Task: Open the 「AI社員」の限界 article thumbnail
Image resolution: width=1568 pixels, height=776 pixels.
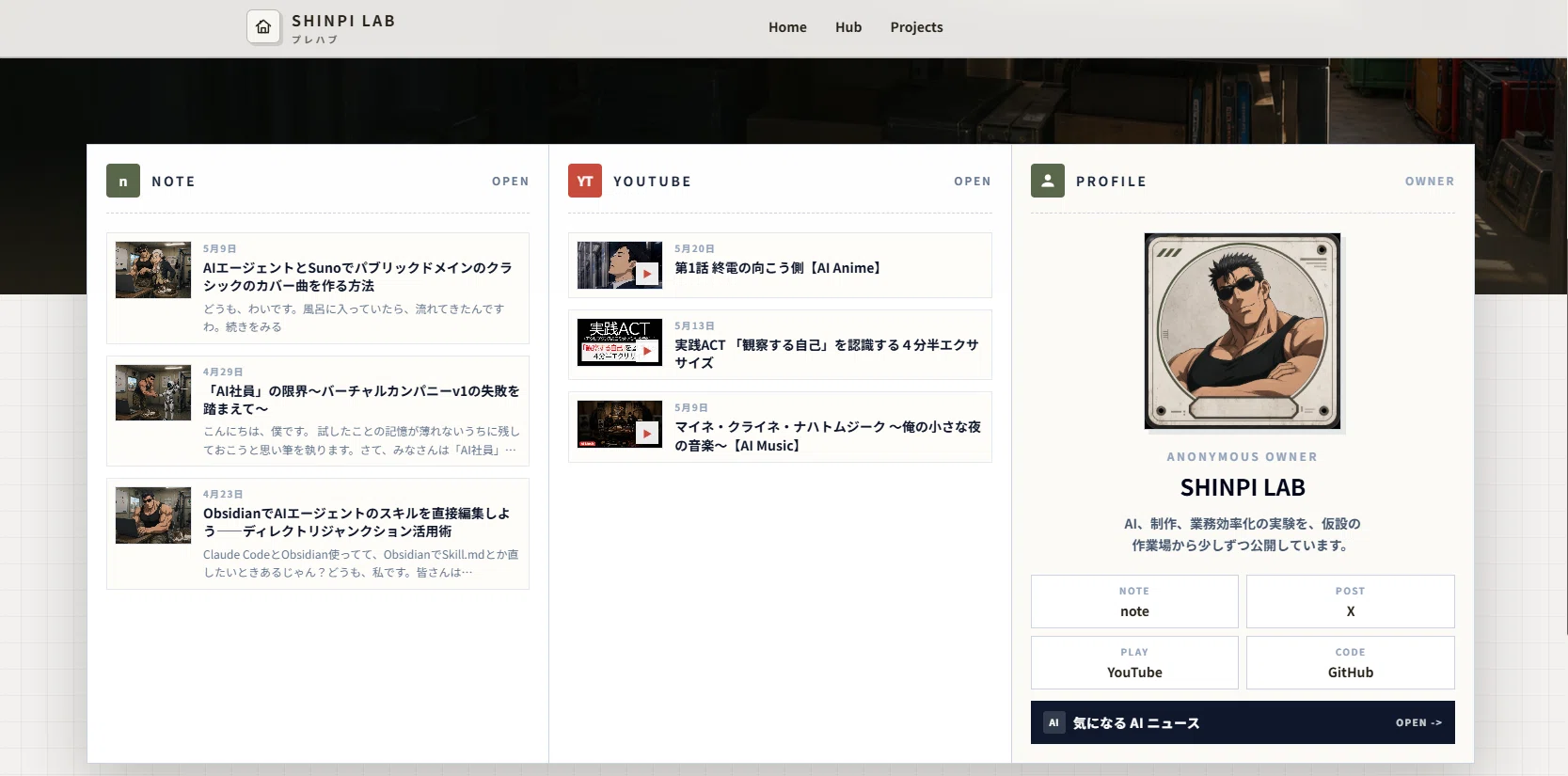Action: (153, 392)
